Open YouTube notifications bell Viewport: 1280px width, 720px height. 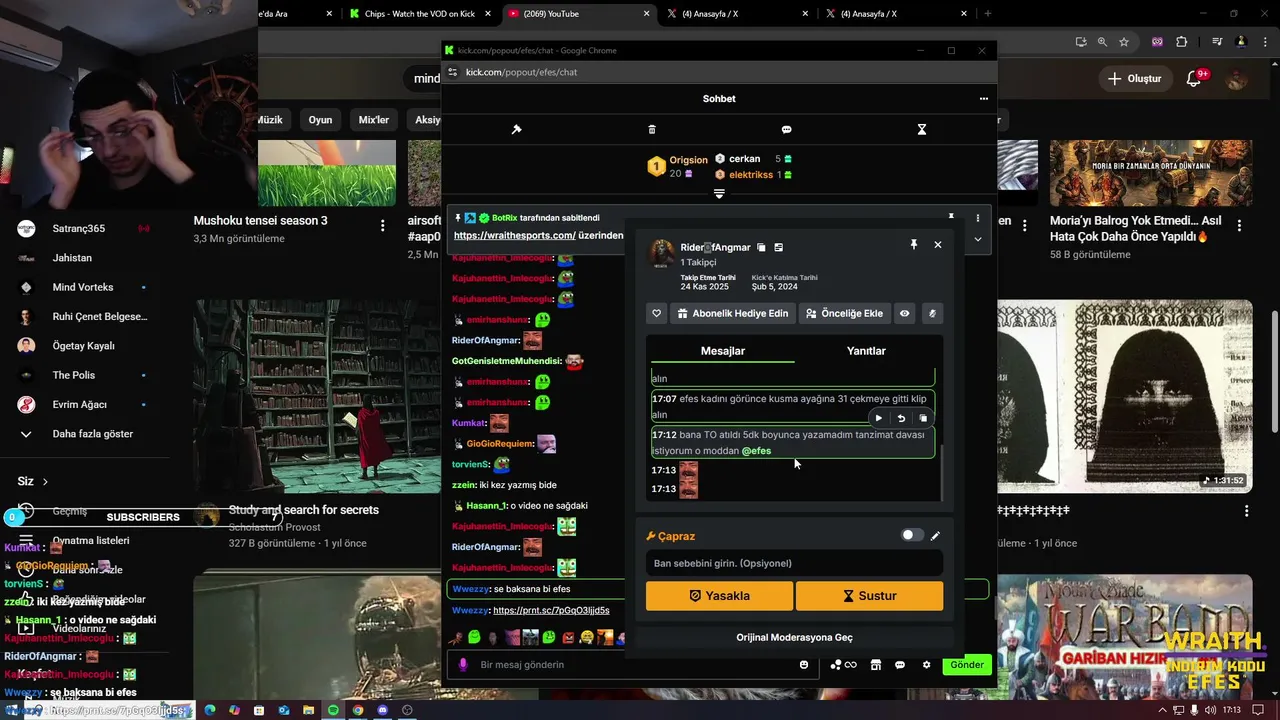point(1193,79)
